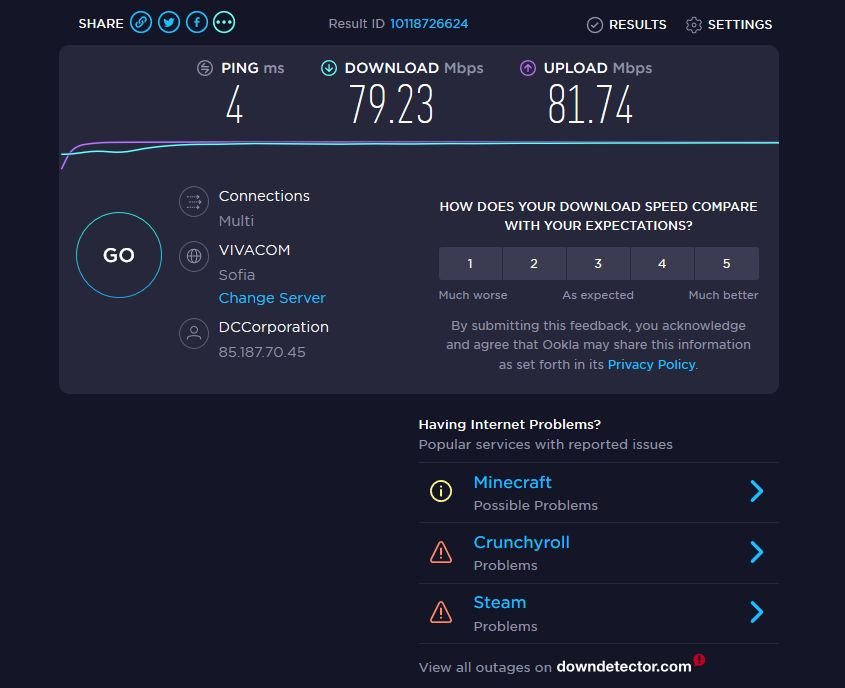Viewport: 845px width, 688px height.
Task: Visit downdetector.com link
Action: pos(624,666)
